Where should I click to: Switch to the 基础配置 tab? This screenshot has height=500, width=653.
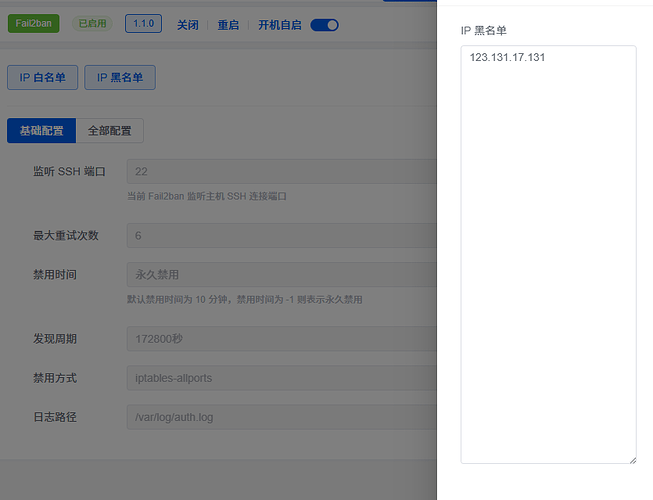pos(41,131)
